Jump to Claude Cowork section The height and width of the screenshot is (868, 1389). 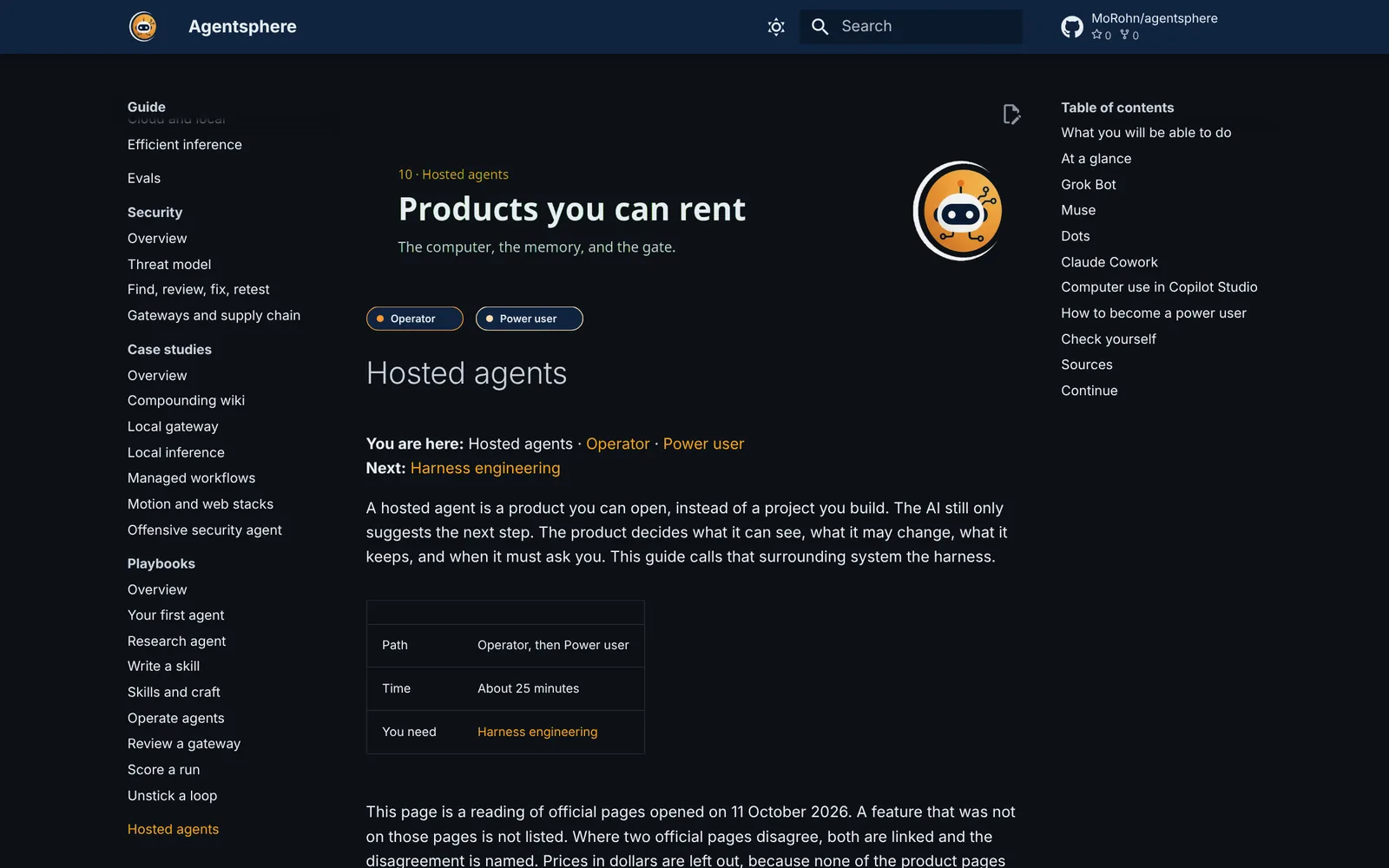[1109, 262]
